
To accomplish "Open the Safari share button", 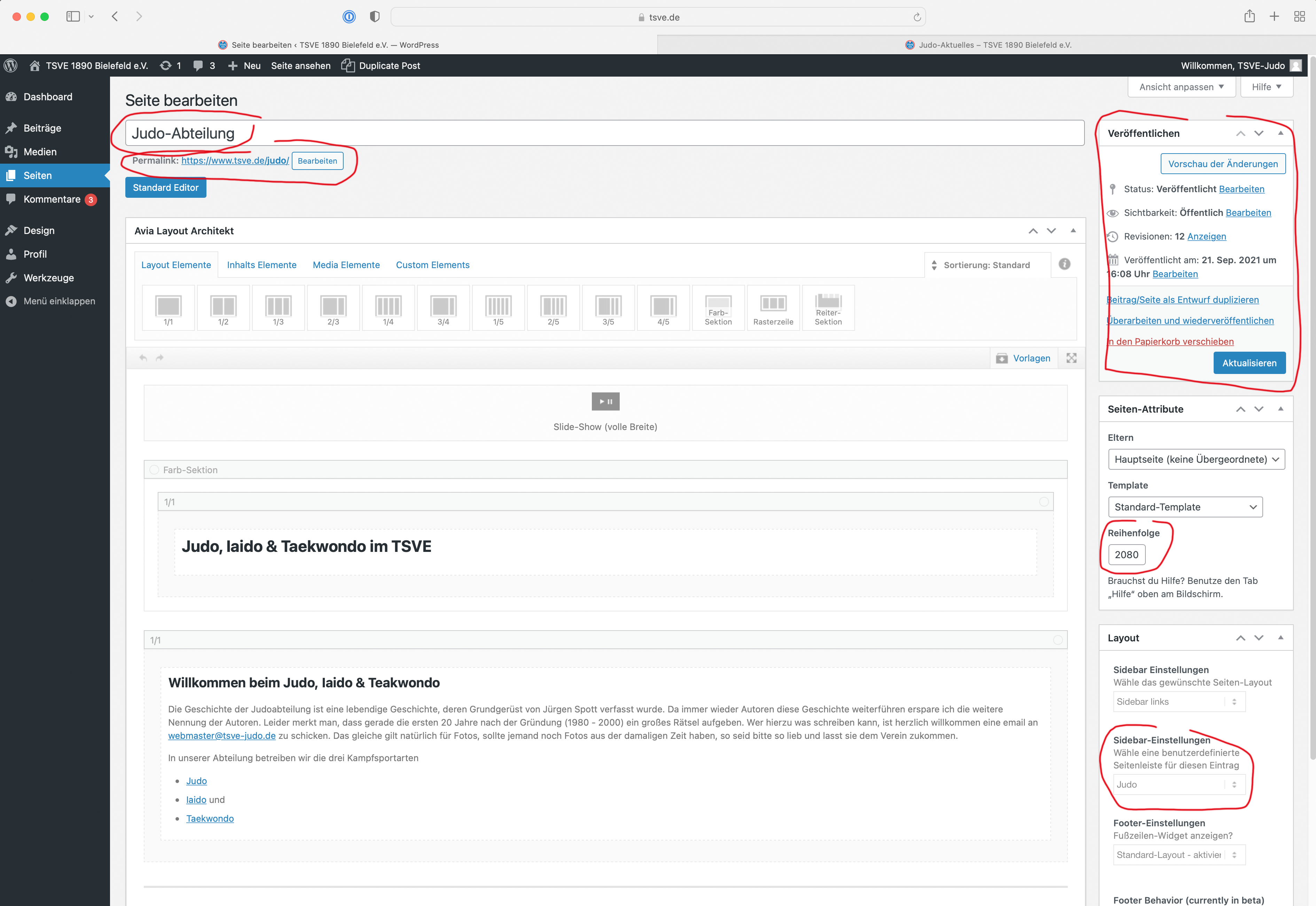I will 1250,16.
